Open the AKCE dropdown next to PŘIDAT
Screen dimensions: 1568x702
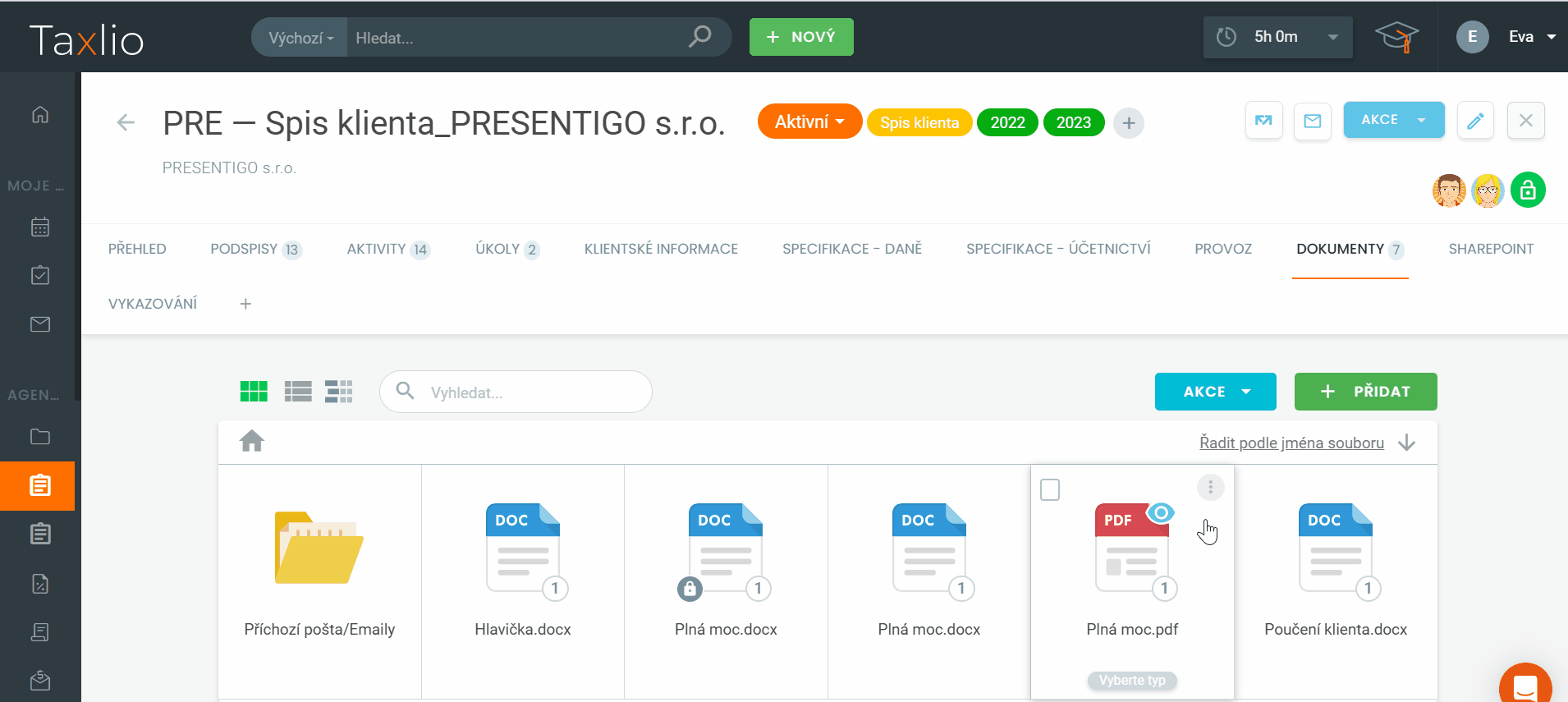(x=1216, y=392)
